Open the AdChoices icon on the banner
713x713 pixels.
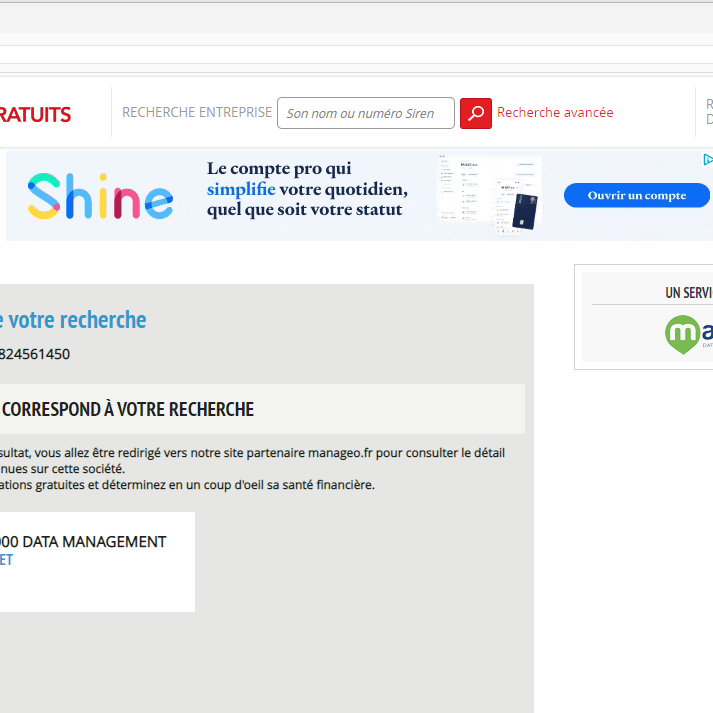707,159
